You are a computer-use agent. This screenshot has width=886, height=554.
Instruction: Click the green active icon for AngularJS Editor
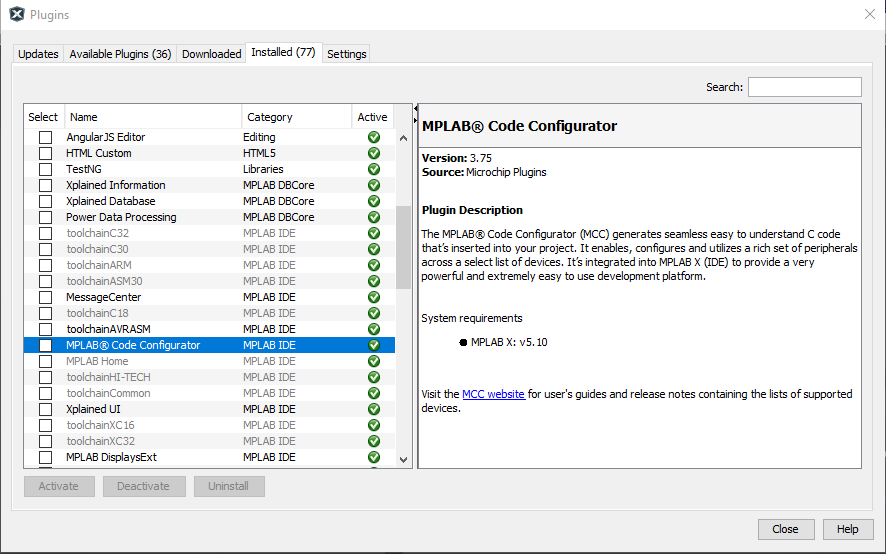(374, 137)
